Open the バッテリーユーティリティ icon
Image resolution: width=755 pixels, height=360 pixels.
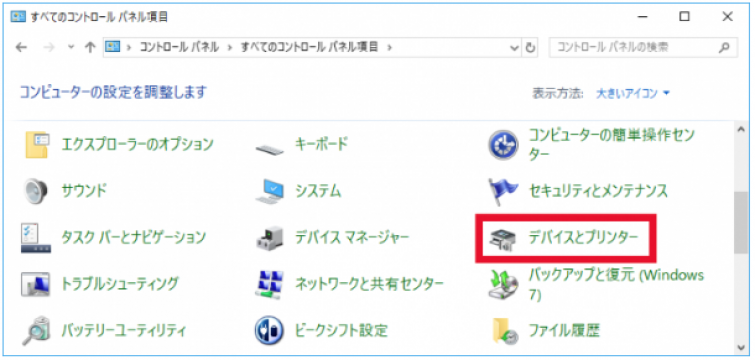[x=36, y=331]
